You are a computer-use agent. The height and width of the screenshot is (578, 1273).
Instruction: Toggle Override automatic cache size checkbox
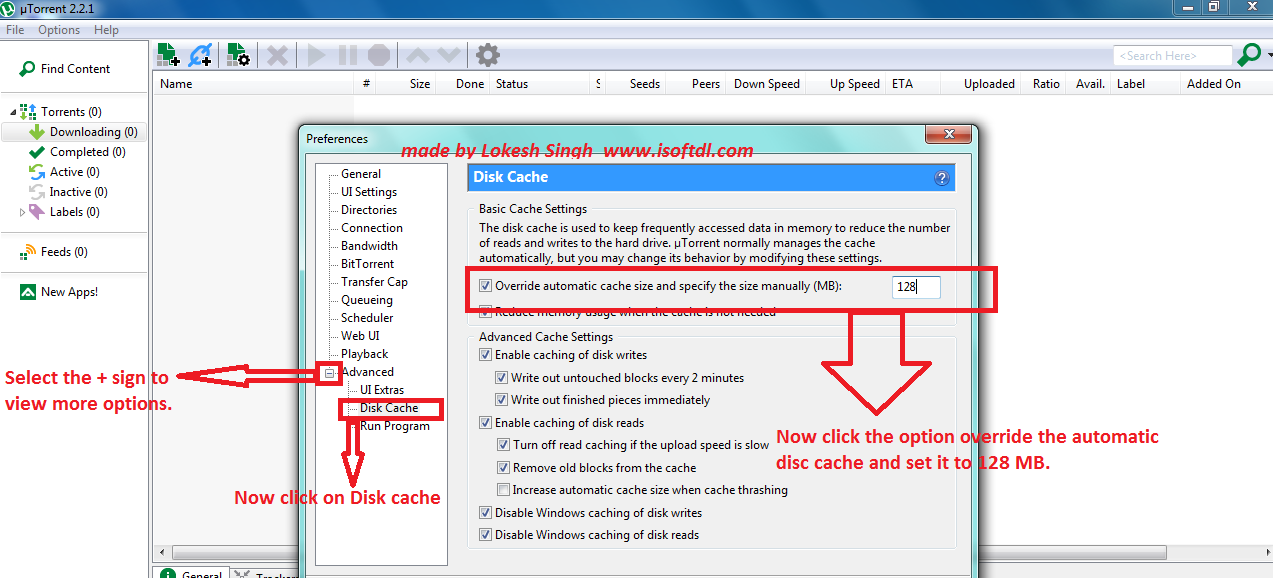click(486, 286)
